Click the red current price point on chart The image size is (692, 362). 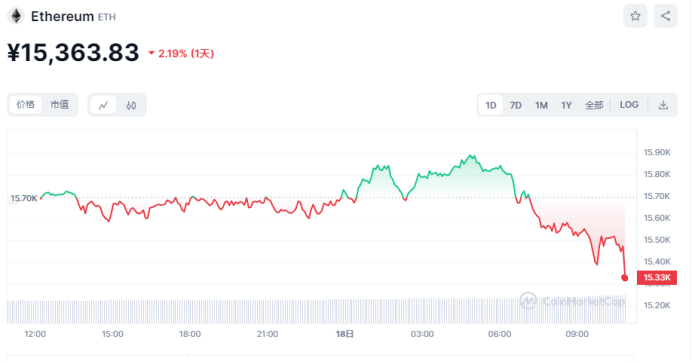coord(624,278)
